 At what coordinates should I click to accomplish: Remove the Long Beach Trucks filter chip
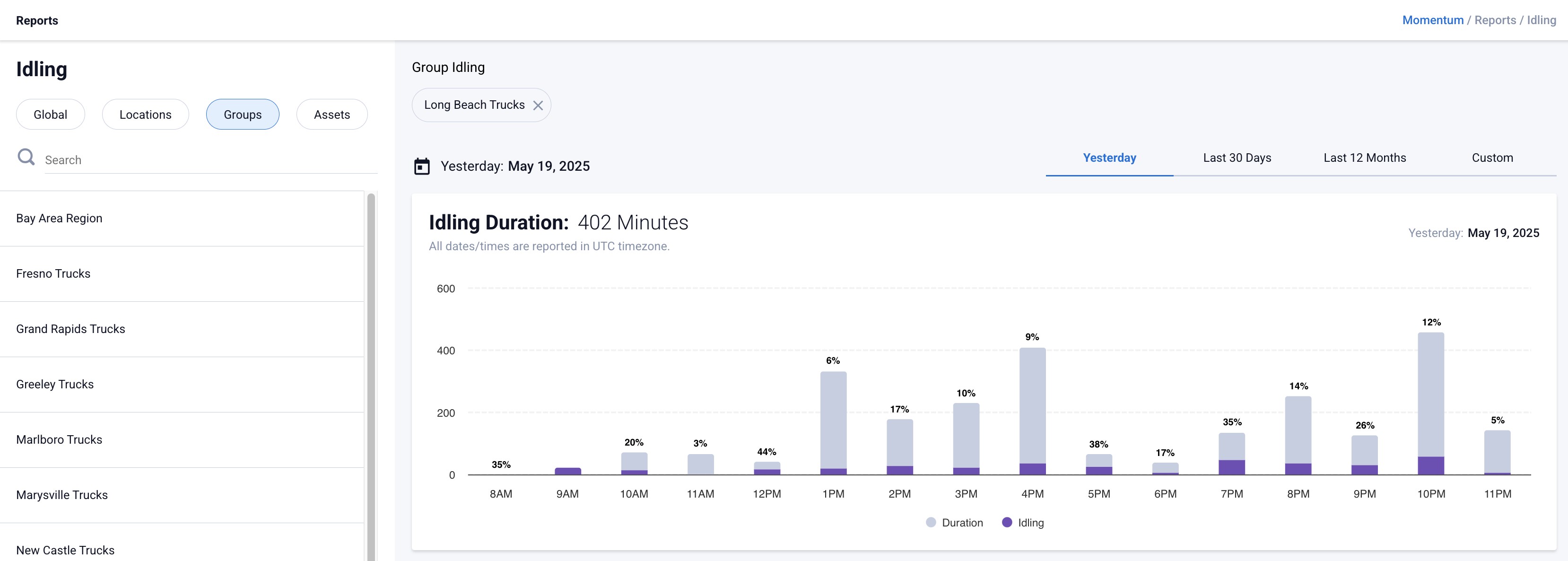pyautogui.click(x=538, y=105)
